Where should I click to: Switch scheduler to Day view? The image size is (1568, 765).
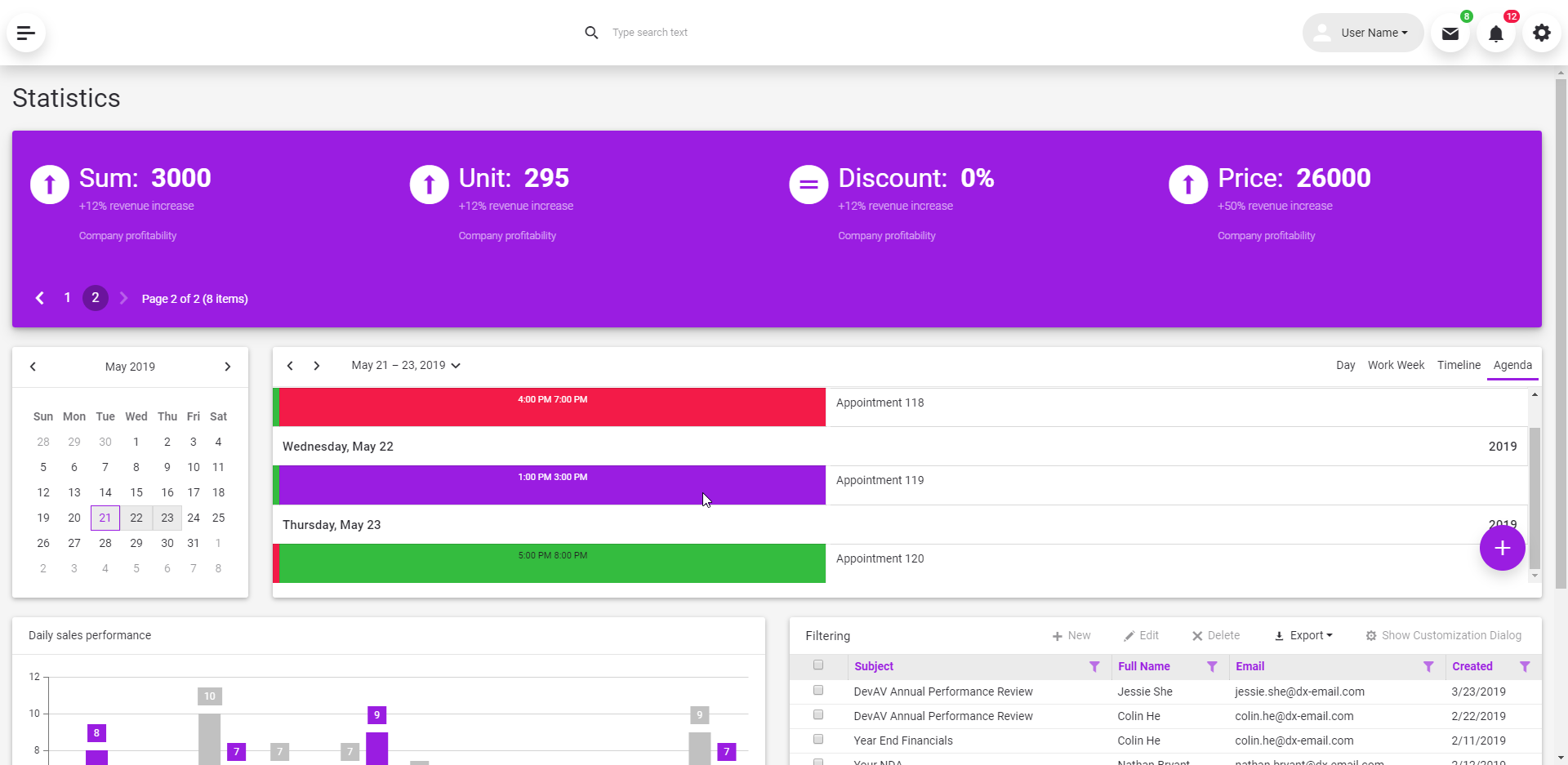tap(1346, 365)
